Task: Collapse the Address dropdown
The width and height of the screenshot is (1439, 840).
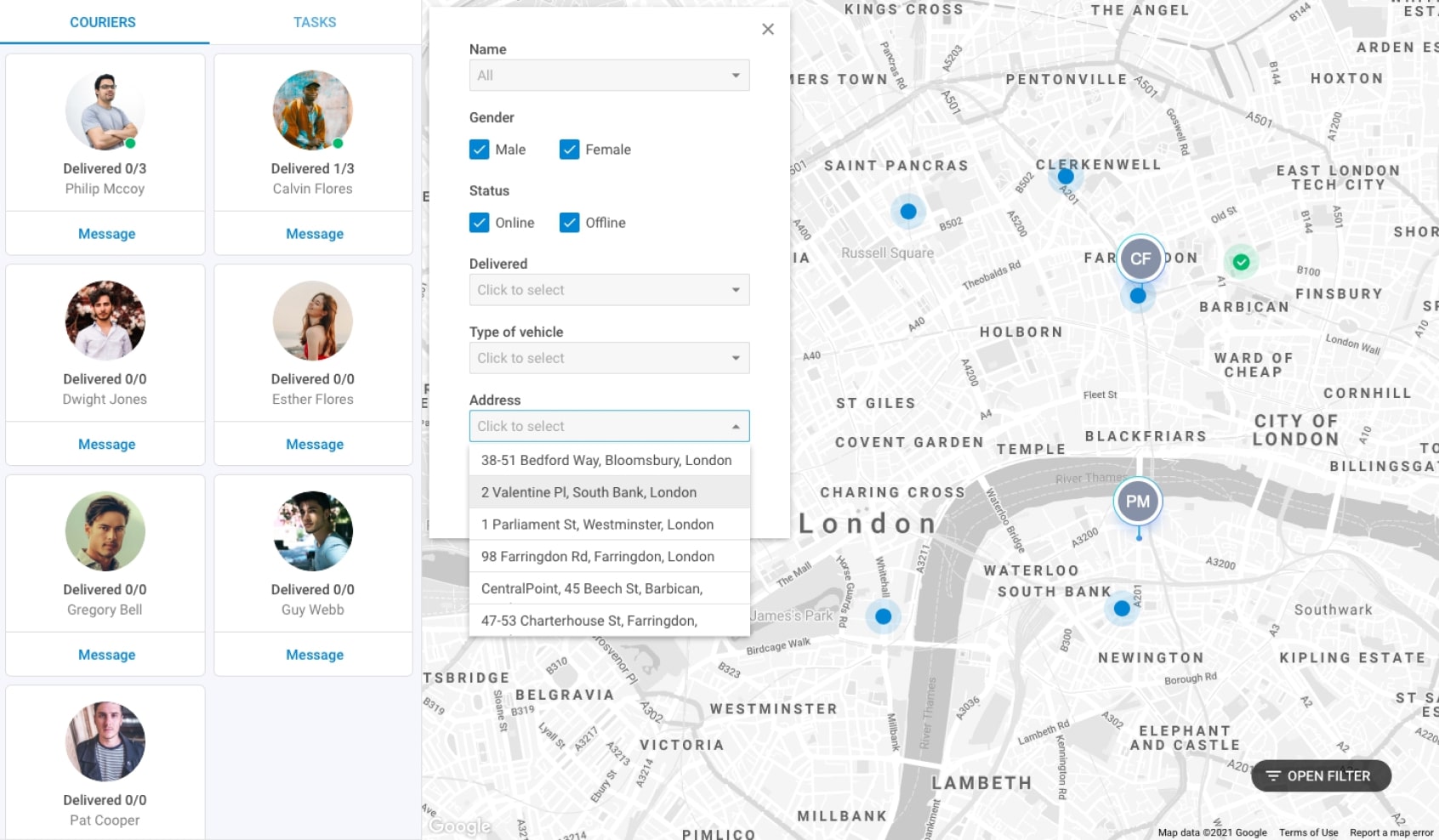Action: click(609, 426)
